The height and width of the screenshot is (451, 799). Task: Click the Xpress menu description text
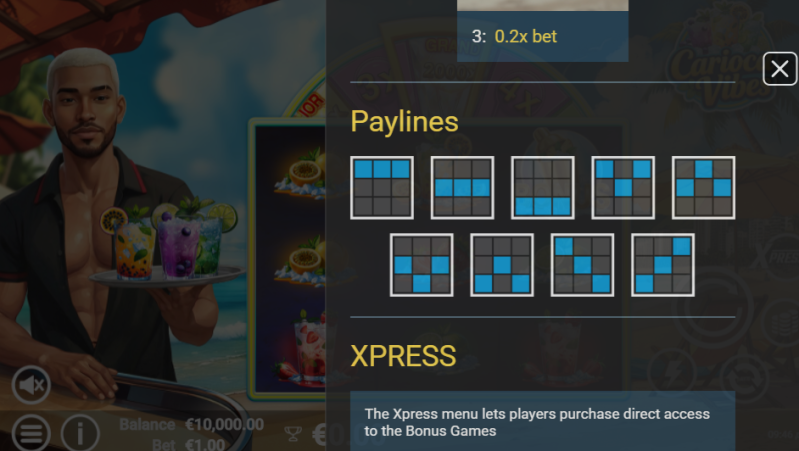point(537,422)
